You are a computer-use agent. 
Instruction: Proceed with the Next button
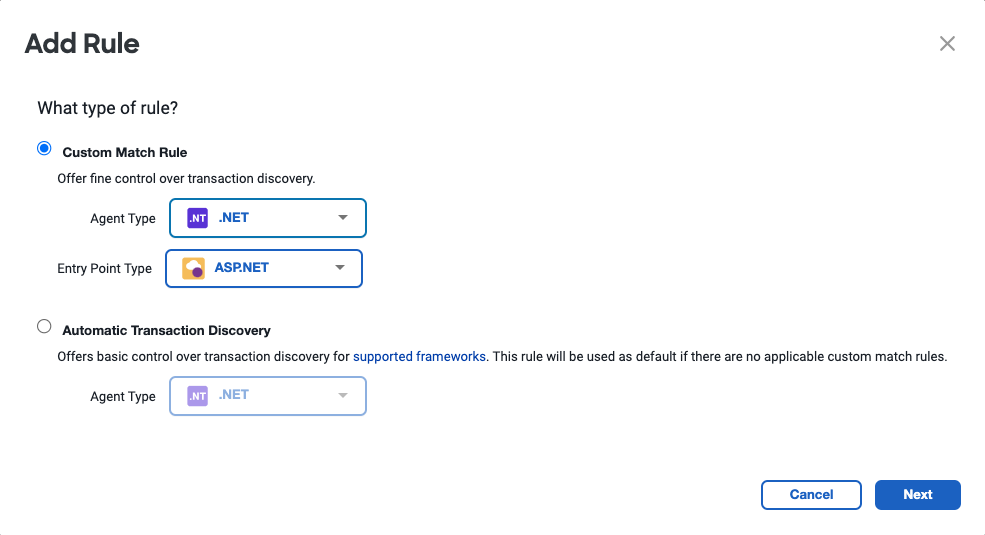click(x=918, y=495)
